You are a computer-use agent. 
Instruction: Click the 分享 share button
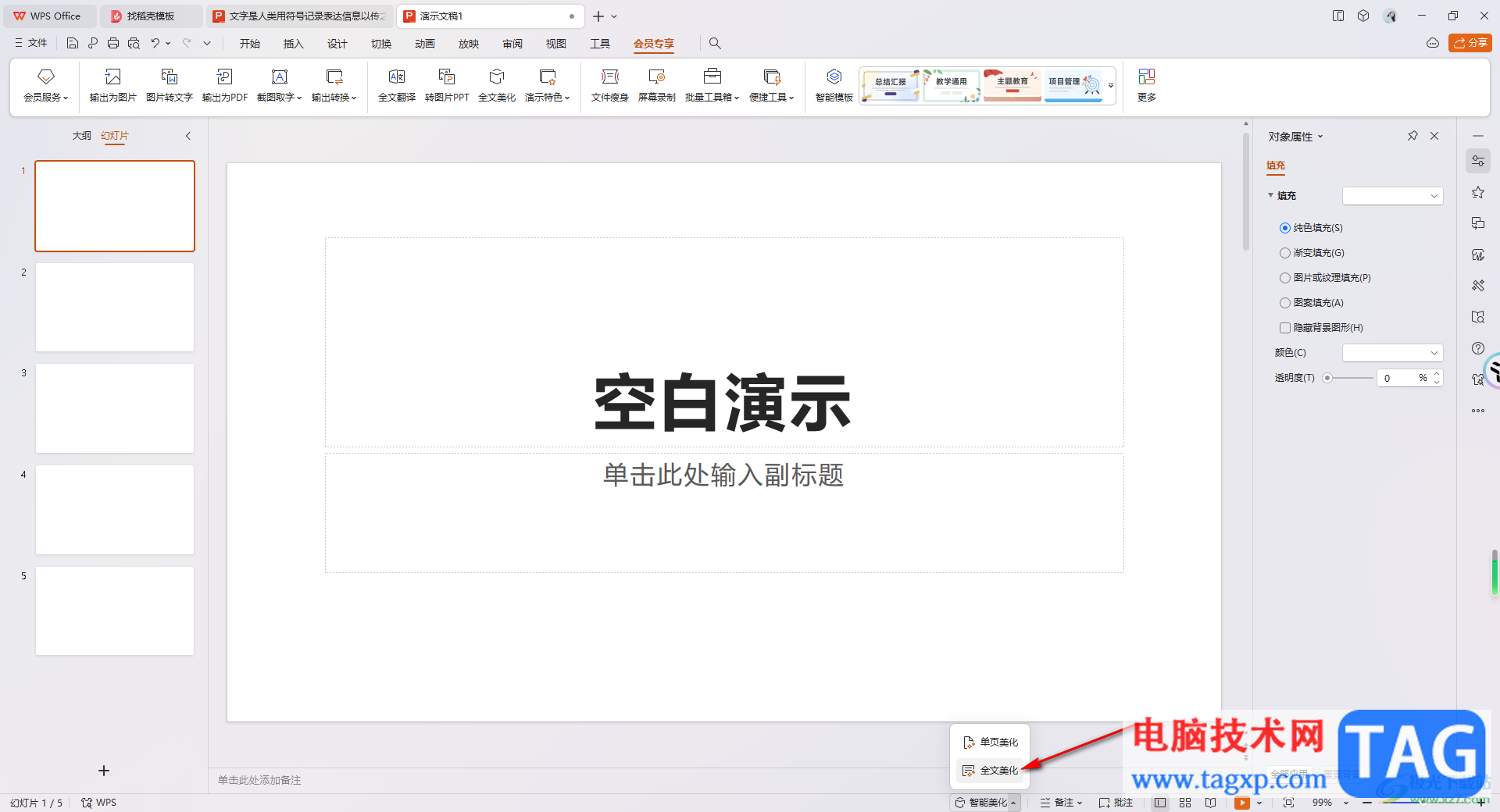1470,43
